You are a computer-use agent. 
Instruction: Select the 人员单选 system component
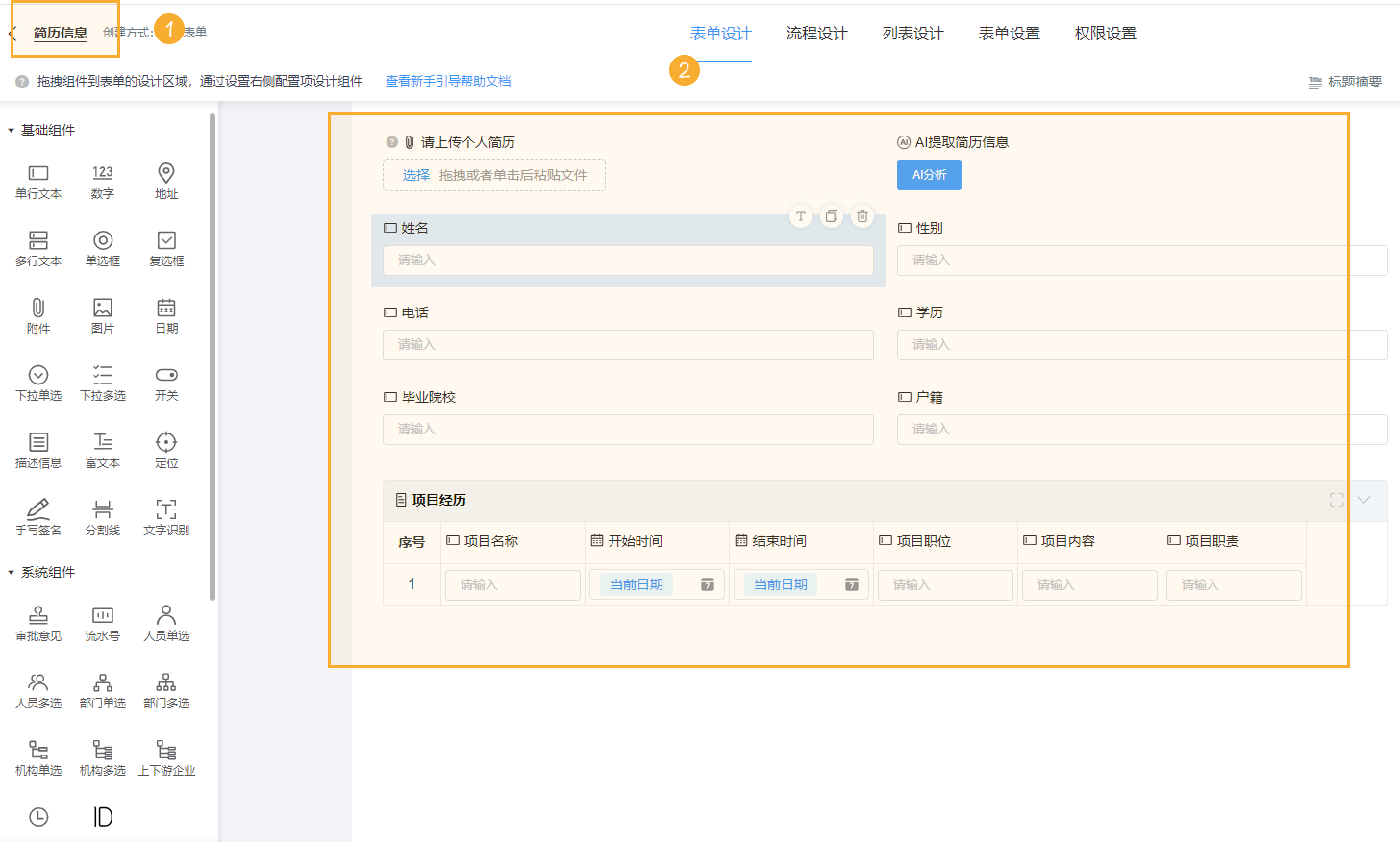165,622
